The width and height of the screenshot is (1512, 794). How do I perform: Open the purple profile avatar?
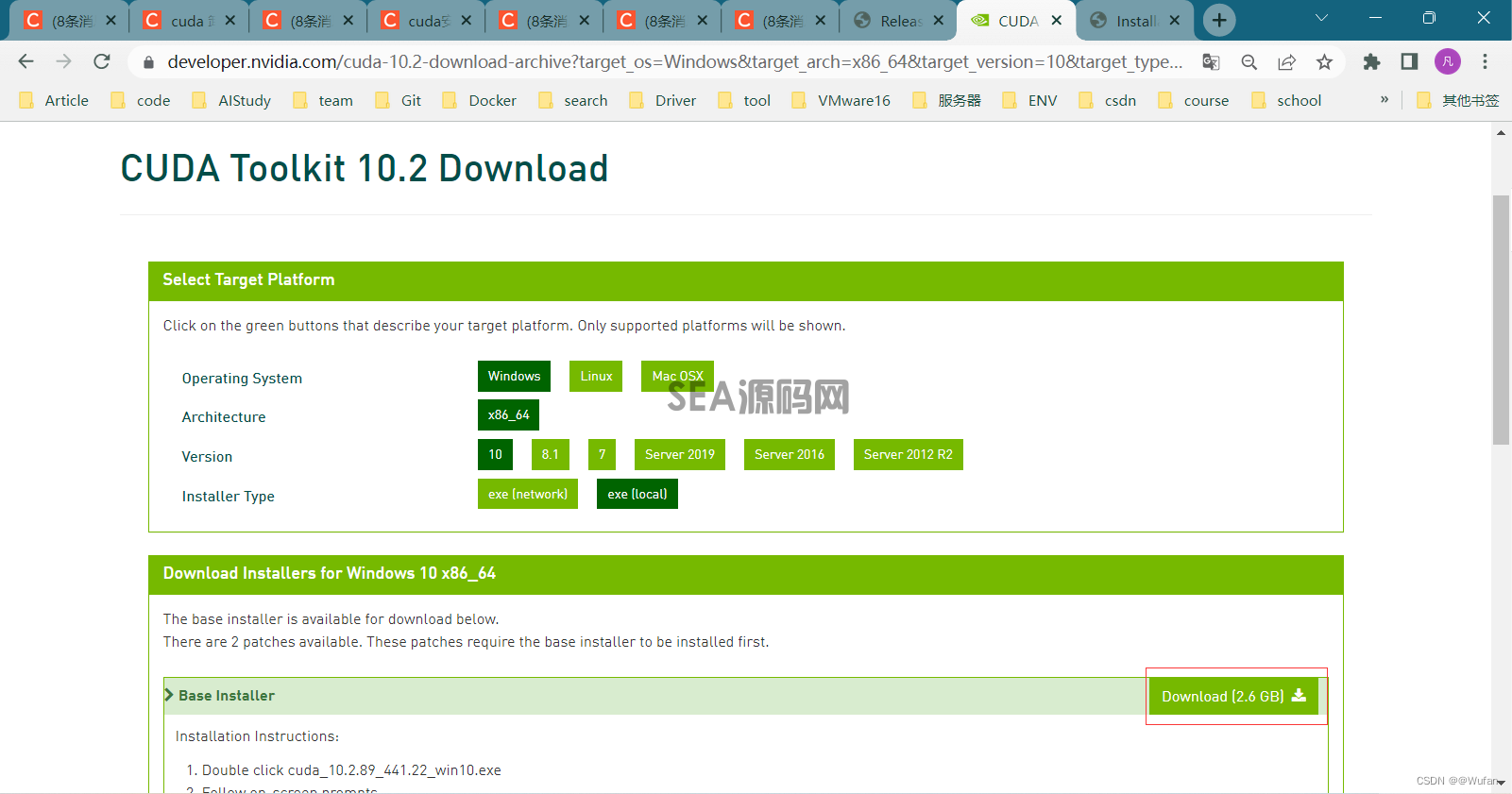pos(1448,62)
